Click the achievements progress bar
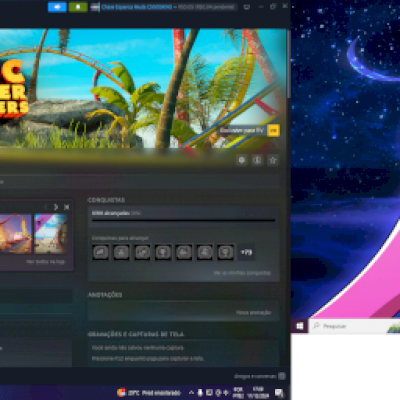This screenshot has height=400, width=400. click(183, 220)
